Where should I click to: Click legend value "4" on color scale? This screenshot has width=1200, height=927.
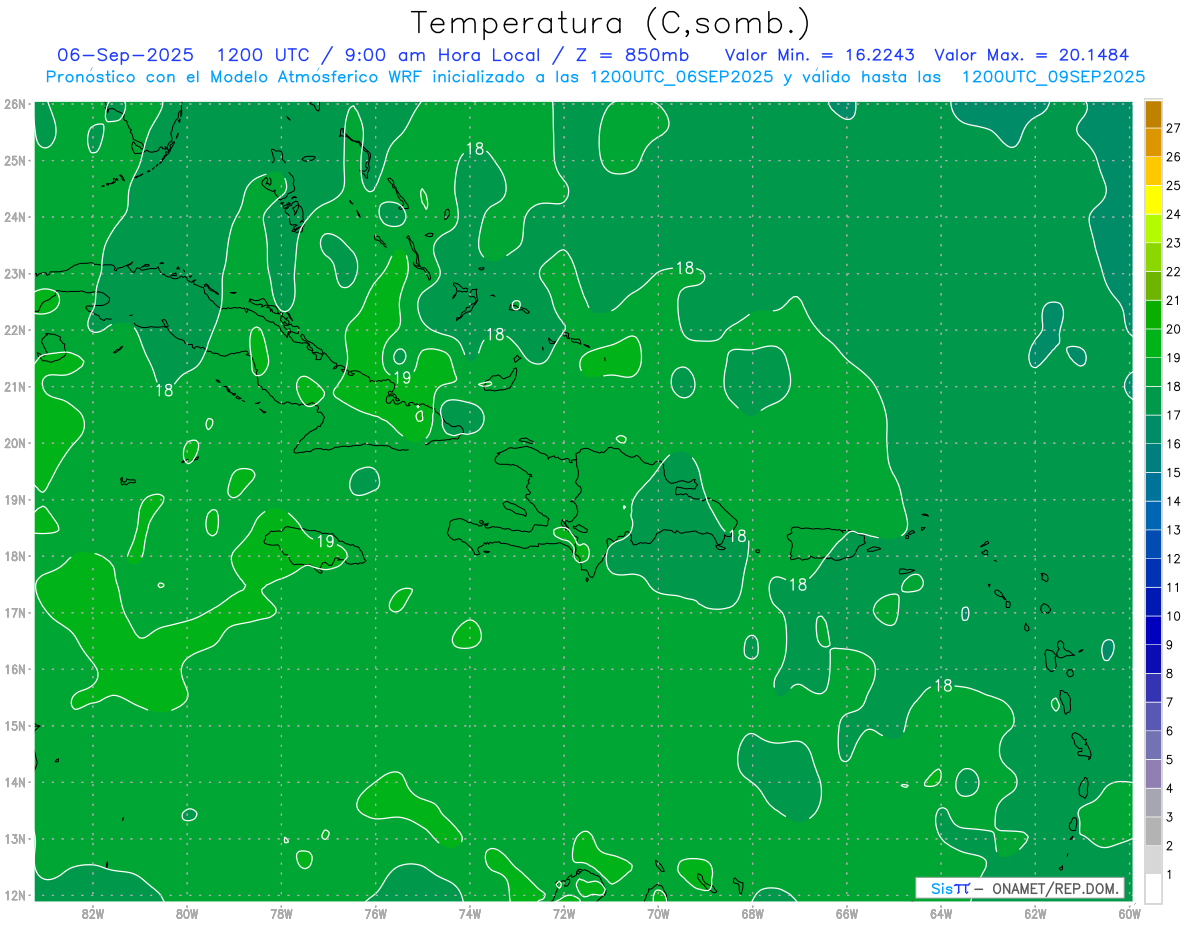click(x=1170, y=789)
